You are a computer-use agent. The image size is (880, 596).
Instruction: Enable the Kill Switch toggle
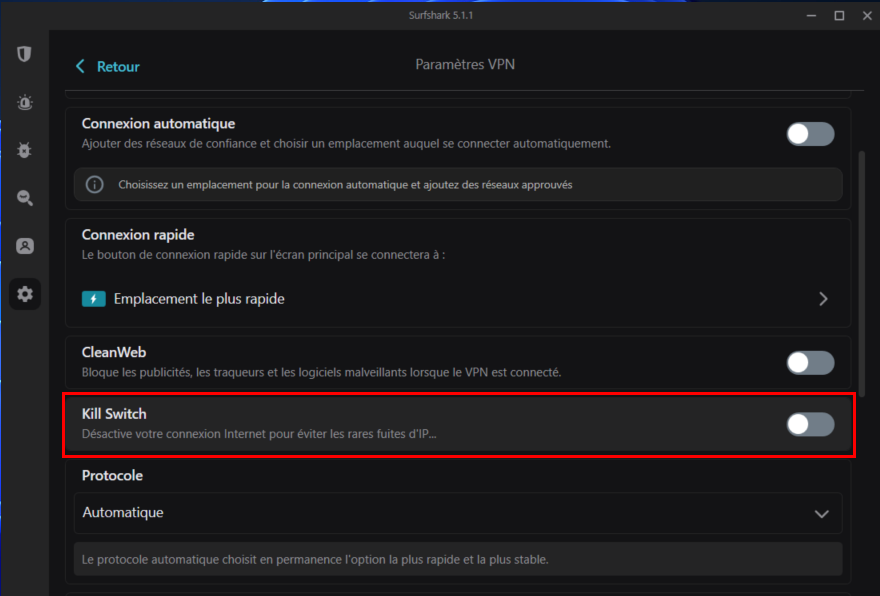pos(810,424)
